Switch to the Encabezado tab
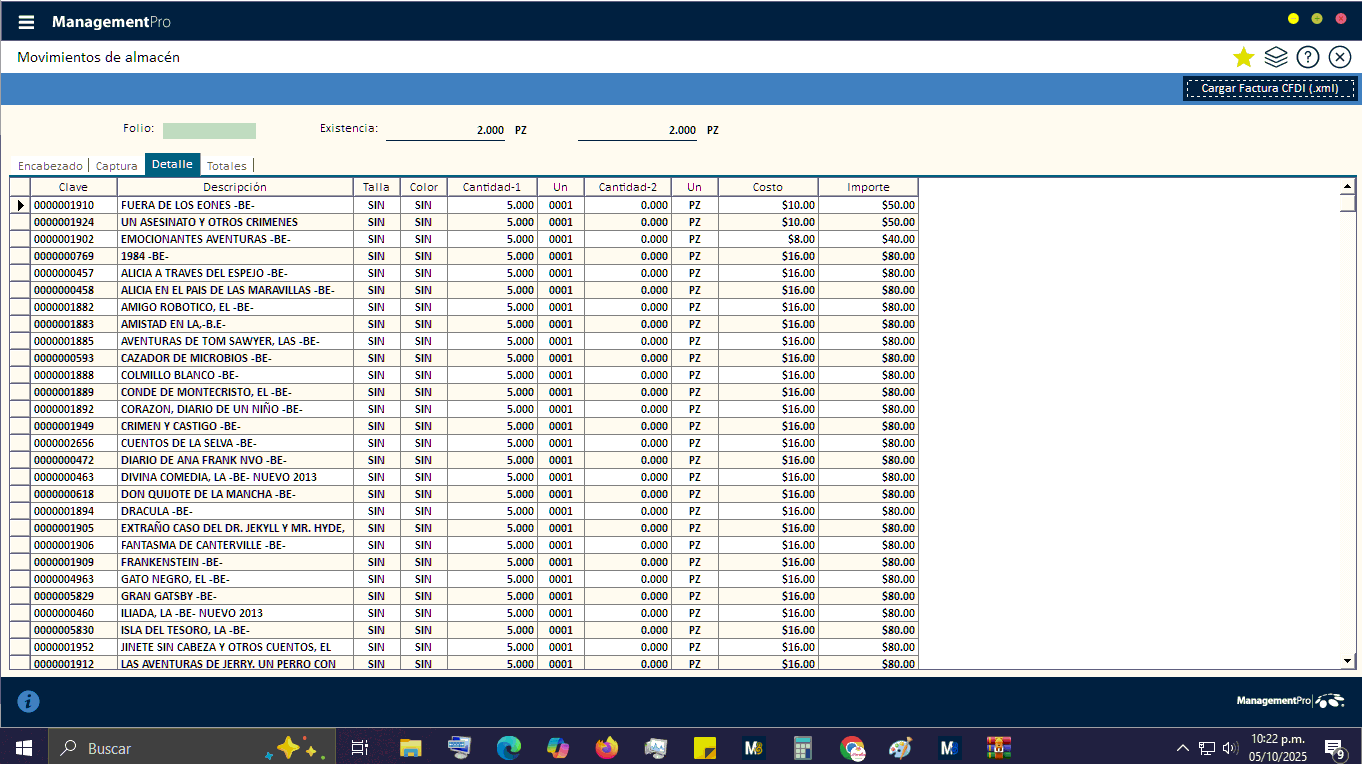Image resolution: width=1362 pixels, height=764 pixels. coord(50,166)
